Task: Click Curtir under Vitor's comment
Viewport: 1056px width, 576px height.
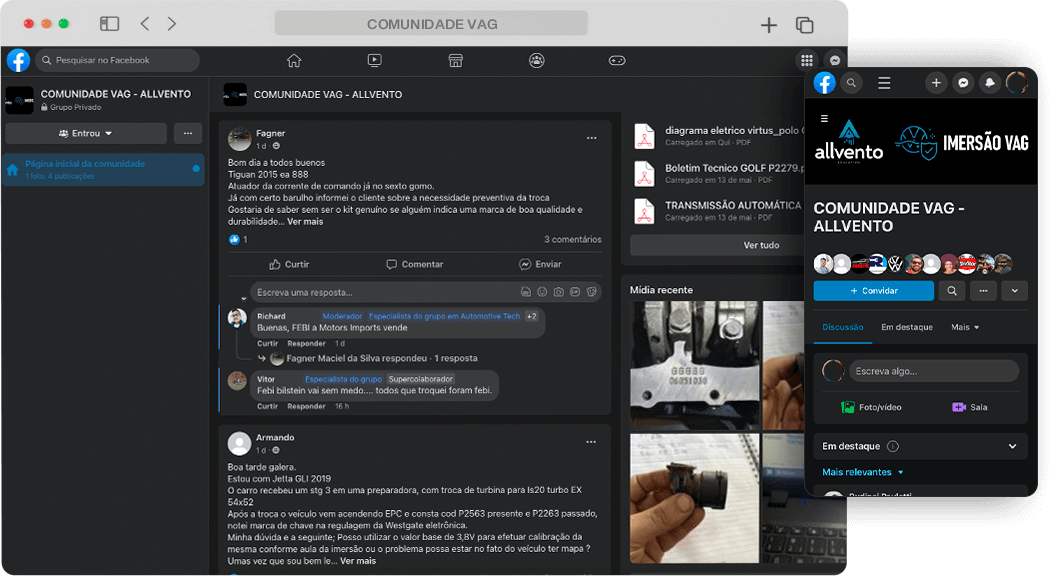Action: point(267,406)
